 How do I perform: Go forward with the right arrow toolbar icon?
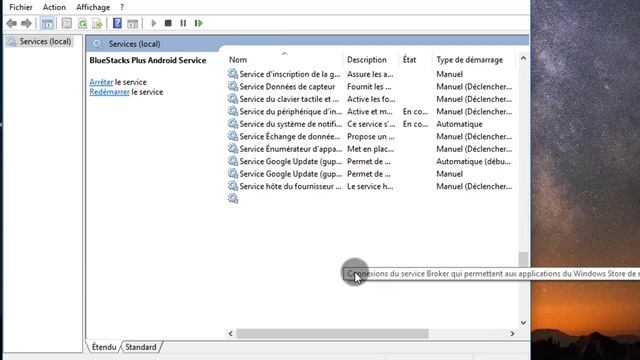click(x=26, y=23)
